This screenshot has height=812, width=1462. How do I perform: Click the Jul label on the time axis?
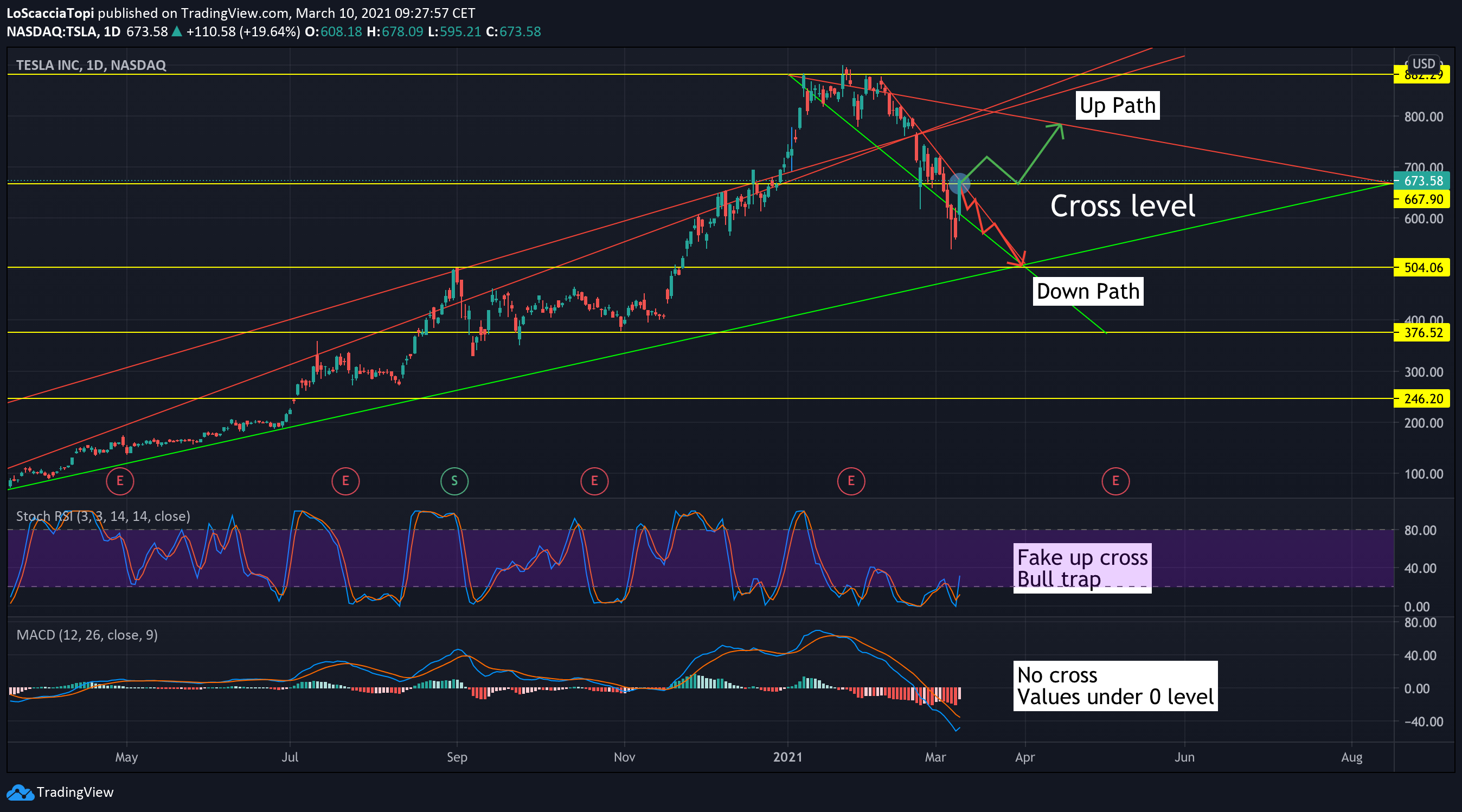pos(290,758)
